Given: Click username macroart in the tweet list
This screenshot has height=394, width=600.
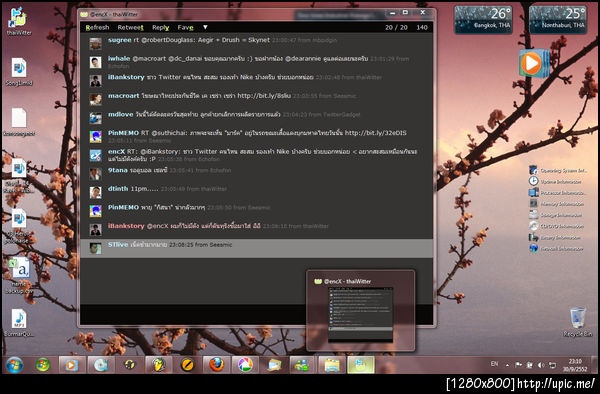Looking at the screenshot, I should coord(124,96).
